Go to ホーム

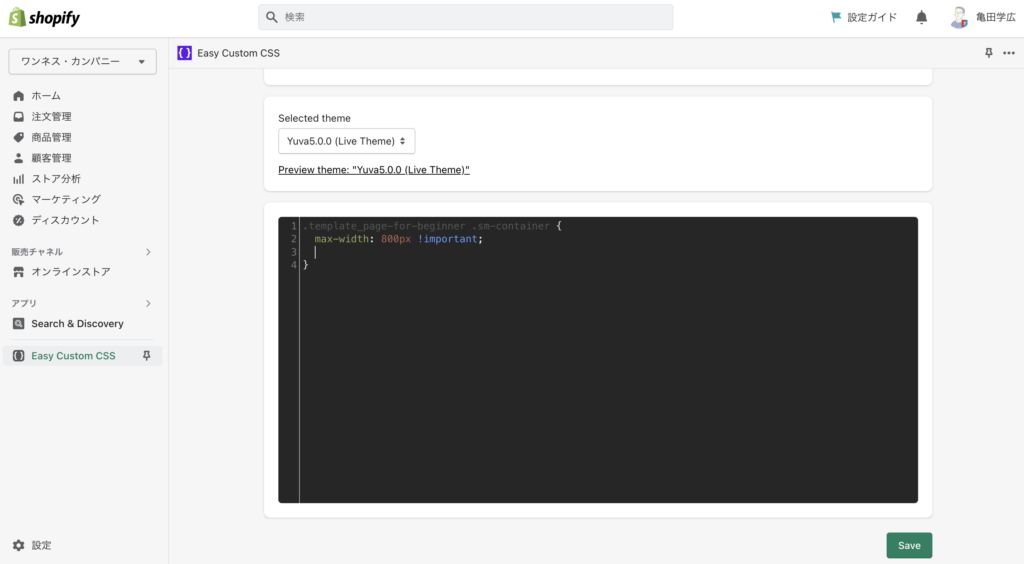[x=46, y=96]
